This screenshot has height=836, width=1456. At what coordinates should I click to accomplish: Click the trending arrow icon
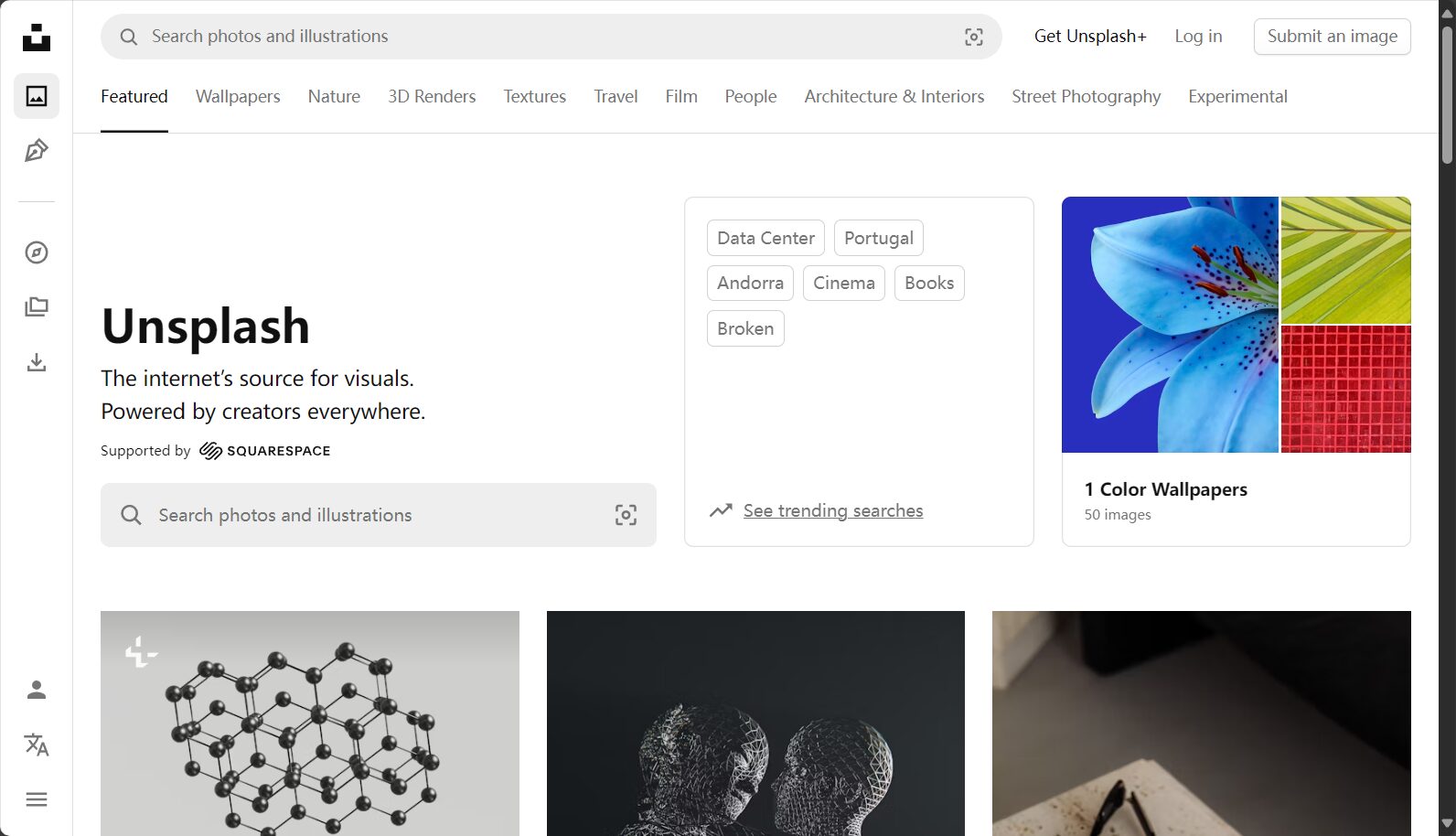pos(721,510)
